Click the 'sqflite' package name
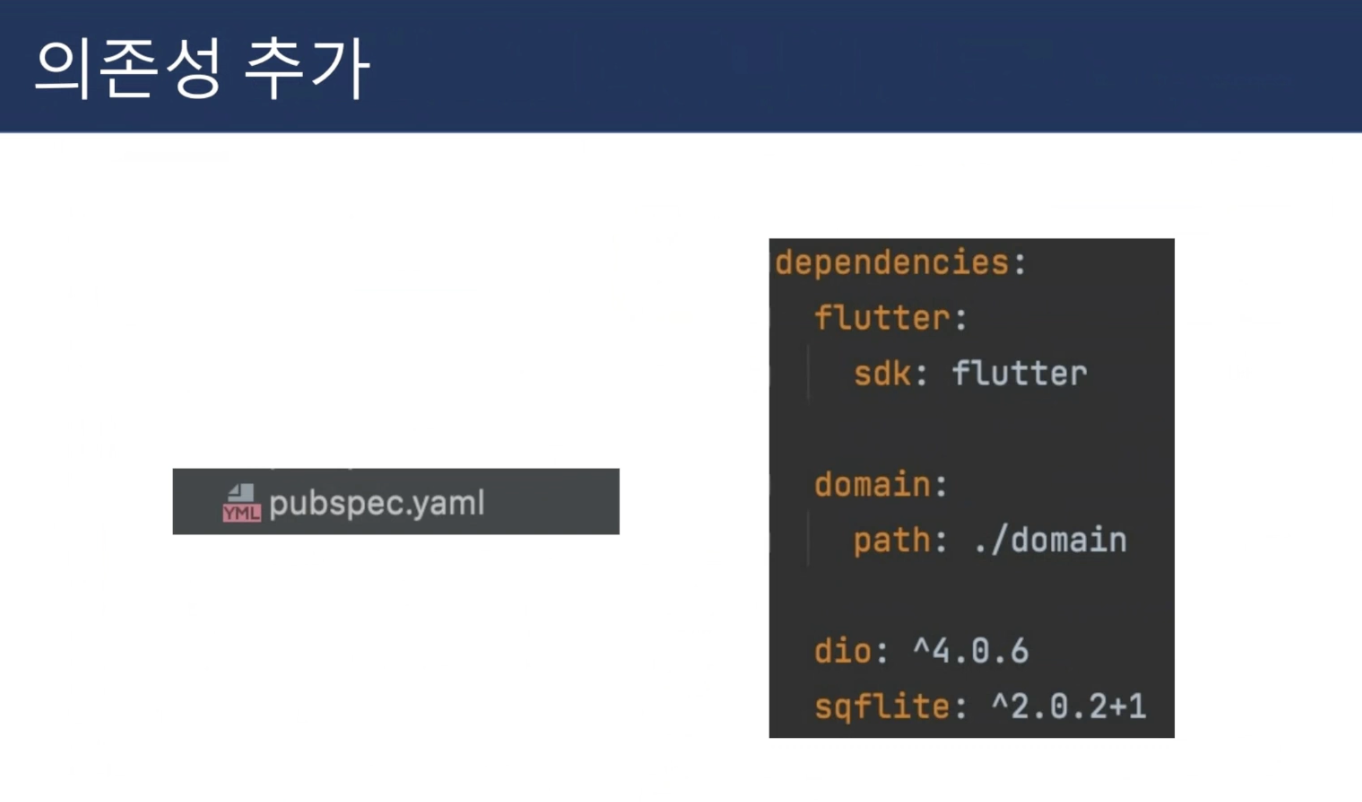Screen dimensions: 1362x802 (x=881, y=708)
